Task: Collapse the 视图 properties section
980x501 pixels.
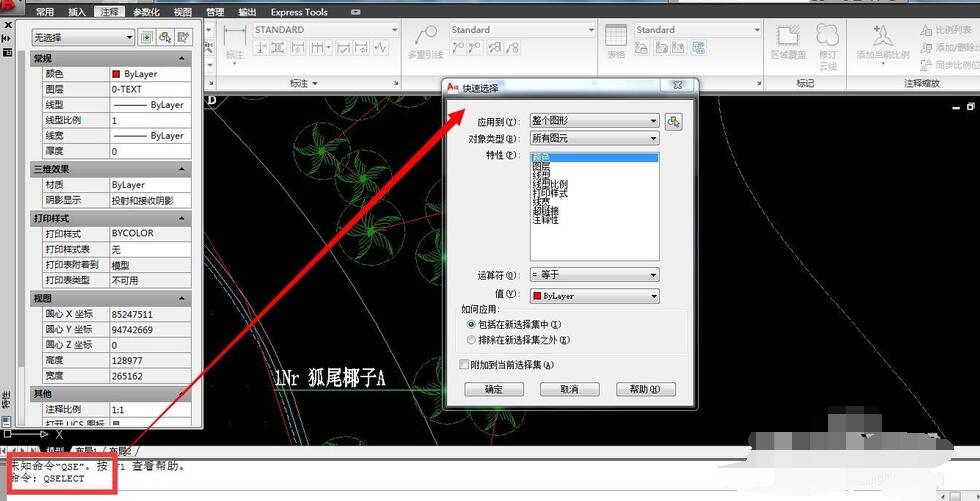Action: [182, 299]
